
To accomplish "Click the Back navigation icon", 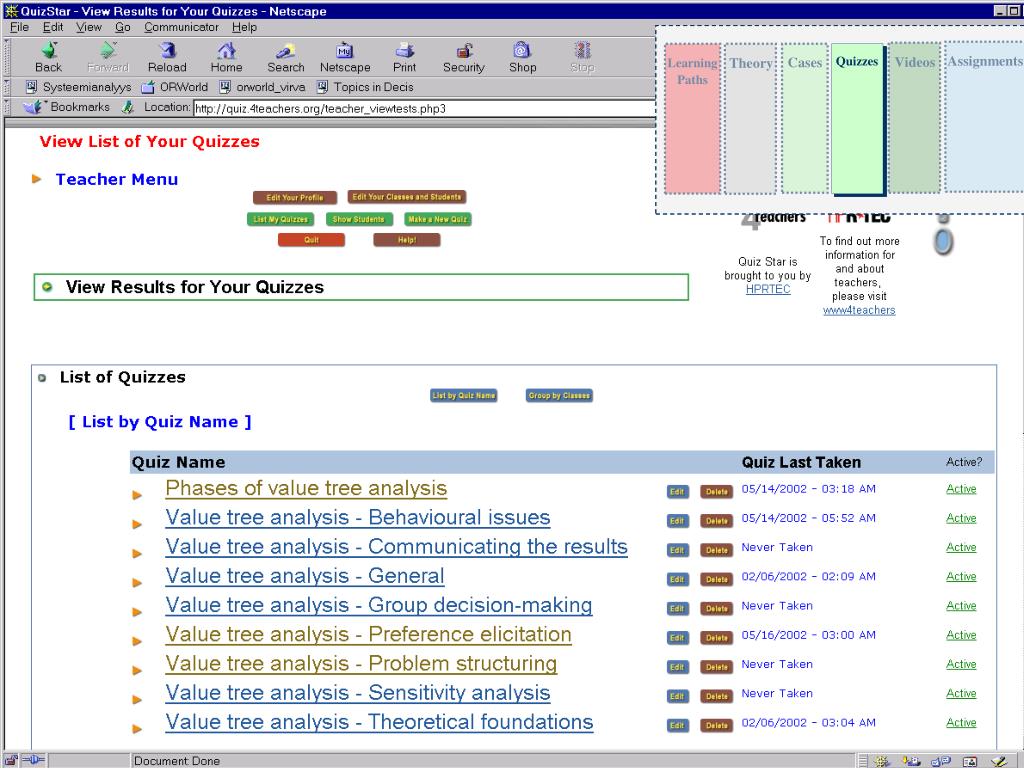I will [48, 51].
